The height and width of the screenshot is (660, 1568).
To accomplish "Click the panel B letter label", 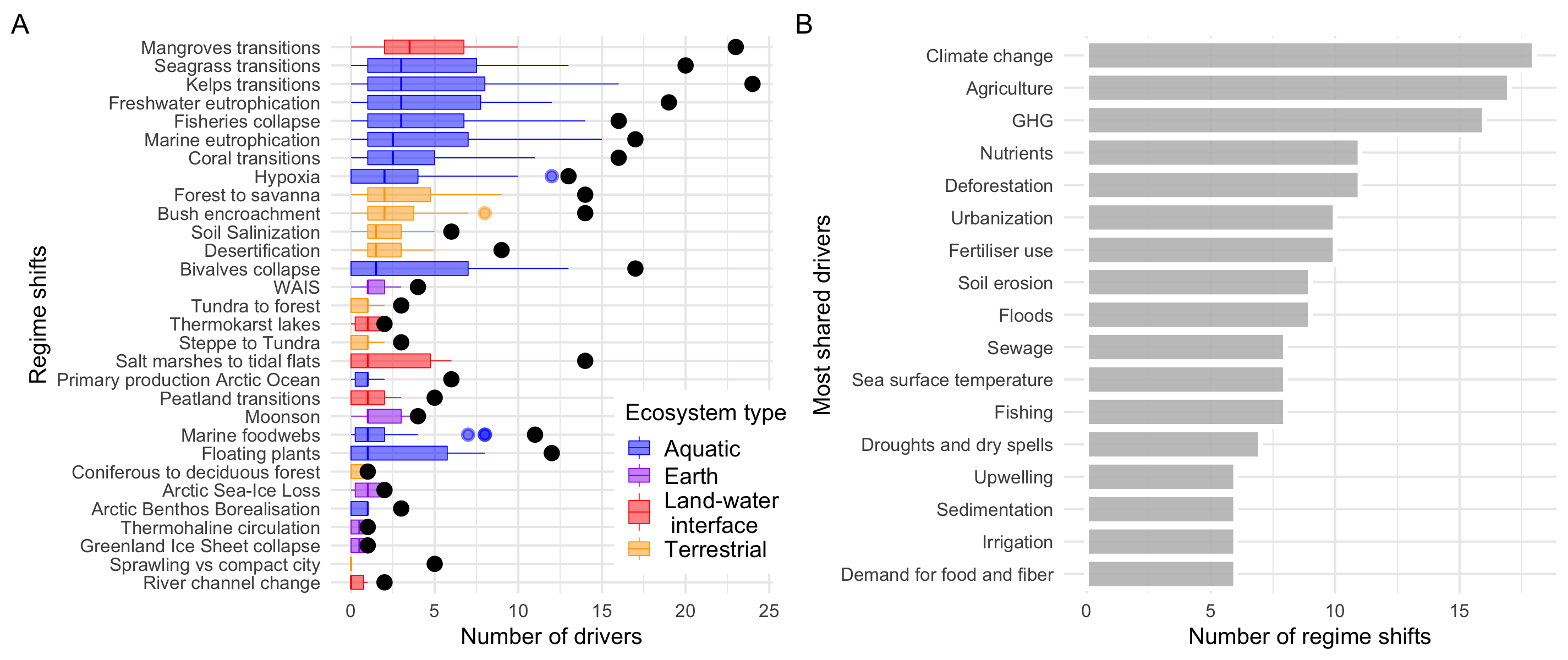I will tap(803, 24).
